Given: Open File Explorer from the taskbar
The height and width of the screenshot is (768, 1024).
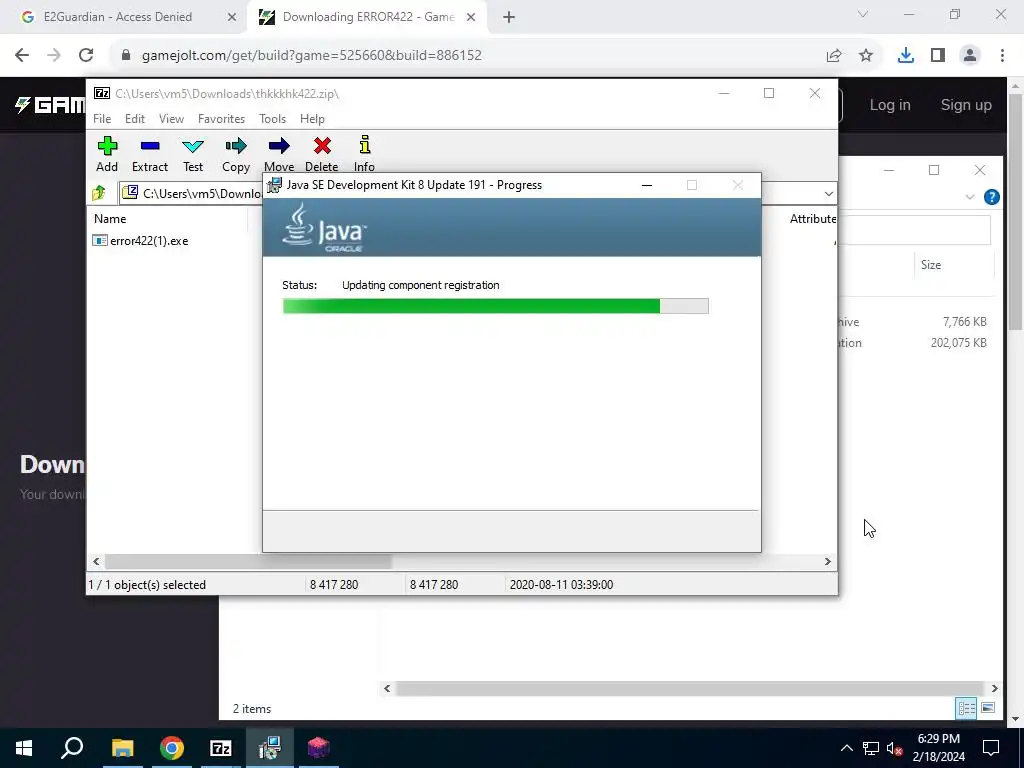Looking at the screenshot, I should click(x=122, y=748).
